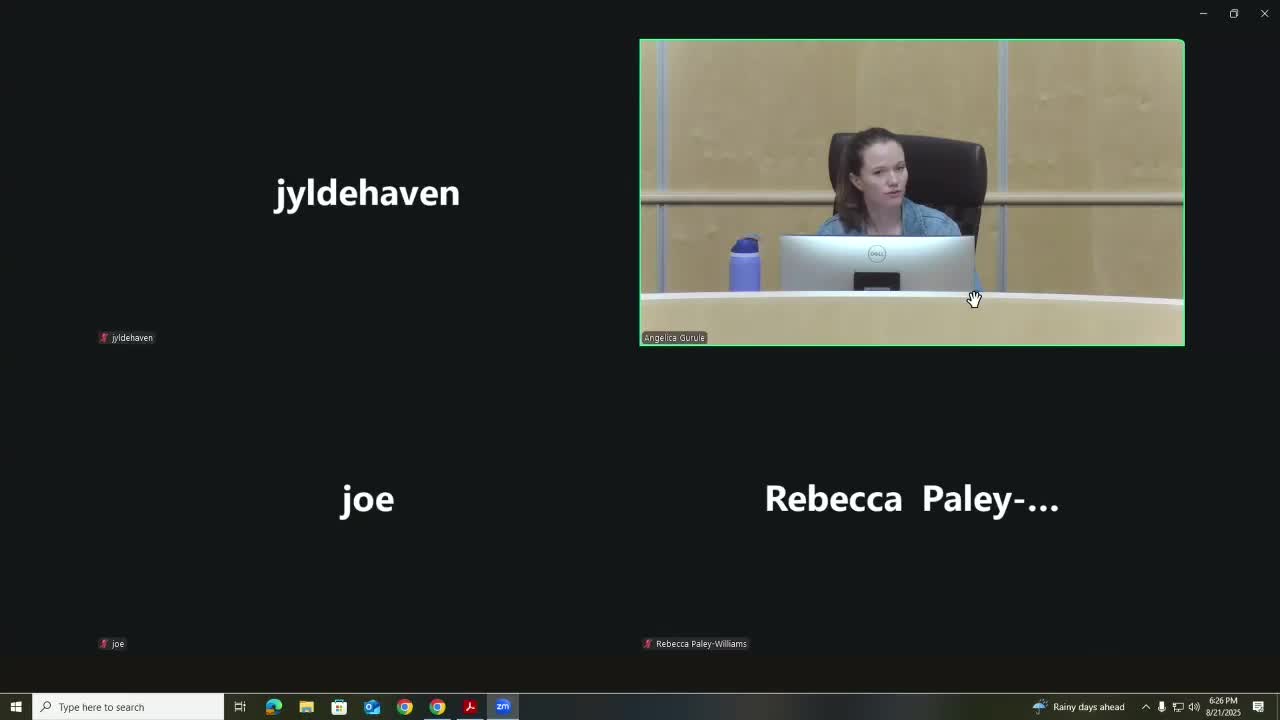1280x720 pixels.
Task: Click the microphone system tray icon
Action: point(1161,707)
